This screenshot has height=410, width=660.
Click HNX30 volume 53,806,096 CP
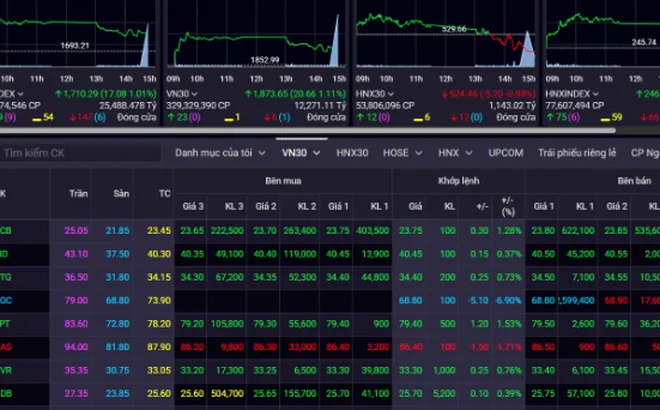tap(385, 105)
